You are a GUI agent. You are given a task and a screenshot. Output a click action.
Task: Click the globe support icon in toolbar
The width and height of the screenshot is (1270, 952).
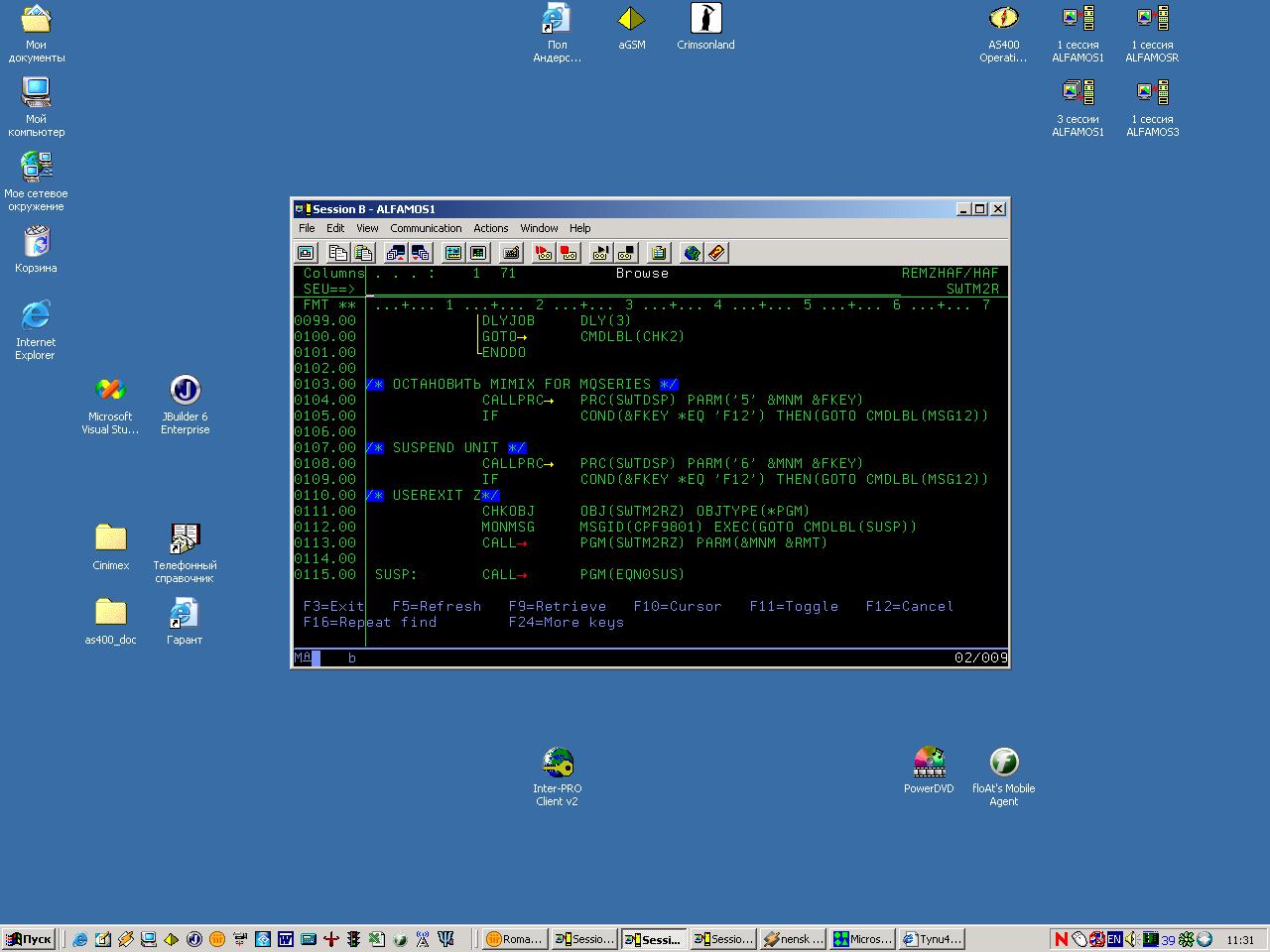pos(692,253)
